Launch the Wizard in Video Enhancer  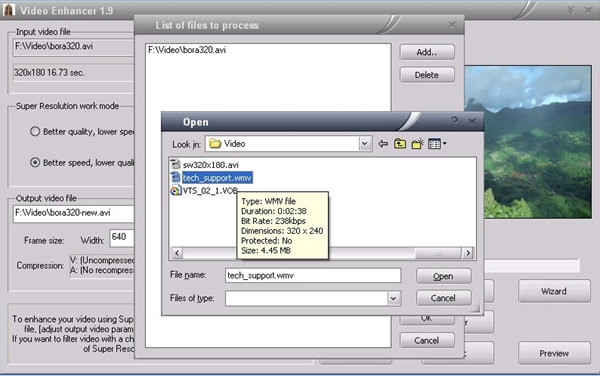click(554, 291)
